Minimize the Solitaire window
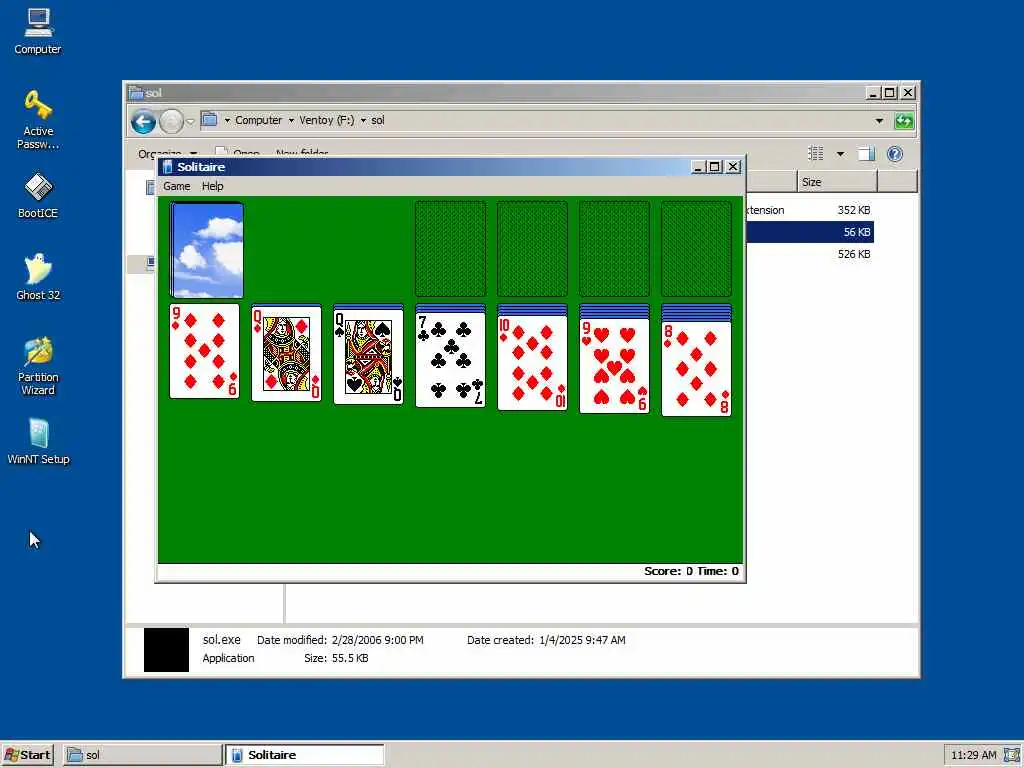 pos(697,167)
